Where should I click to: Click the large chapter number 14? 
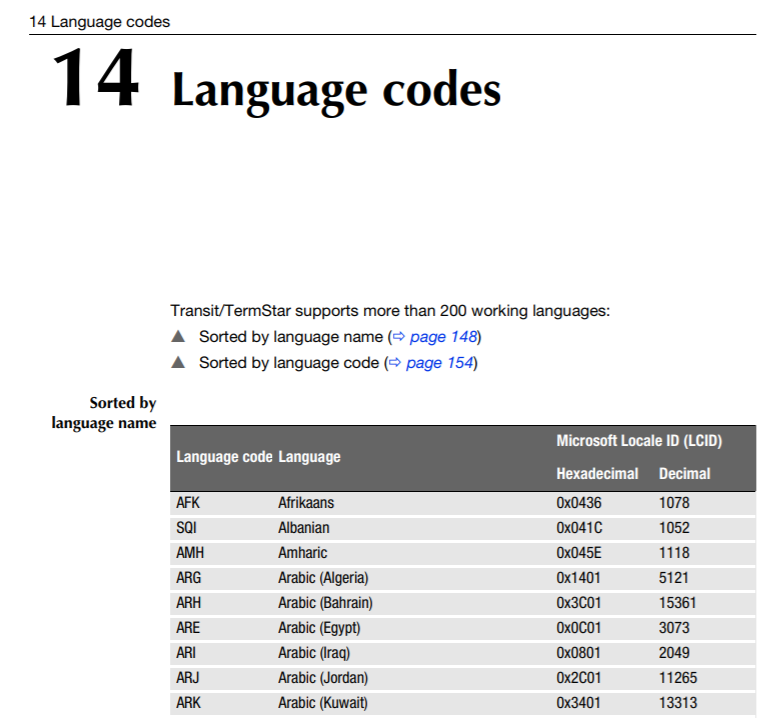tap(96, 80)
